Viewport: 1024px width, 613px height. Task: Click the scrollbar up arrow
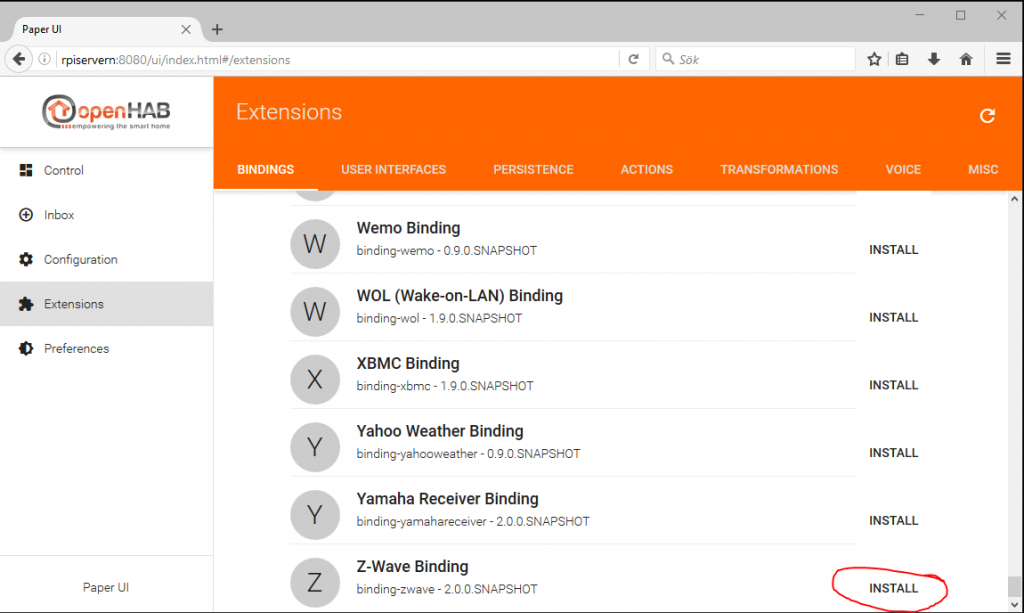(1014, 199)
